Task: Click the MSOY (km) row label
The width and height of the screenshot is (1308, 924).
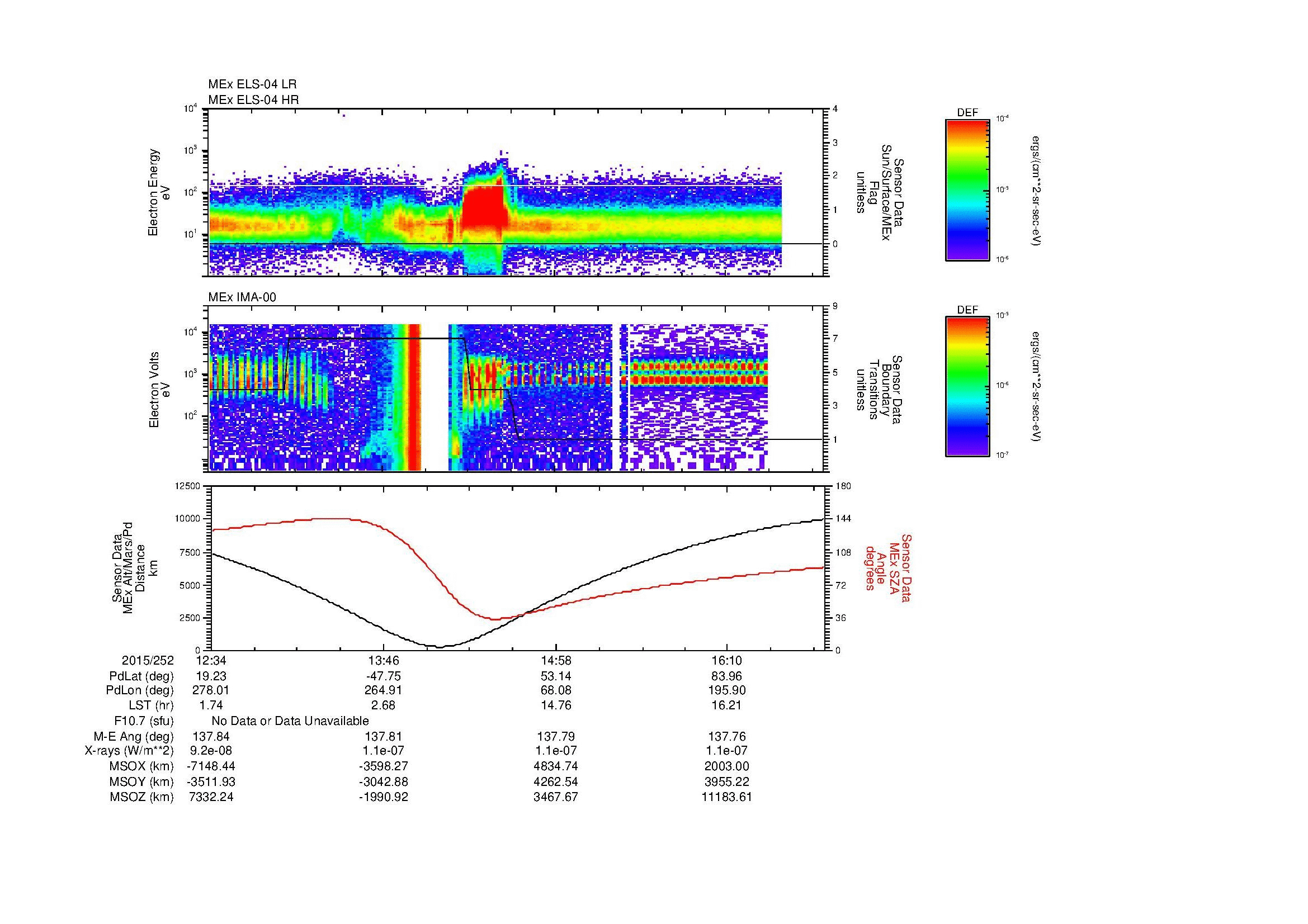Action: [x=141, y=781]
